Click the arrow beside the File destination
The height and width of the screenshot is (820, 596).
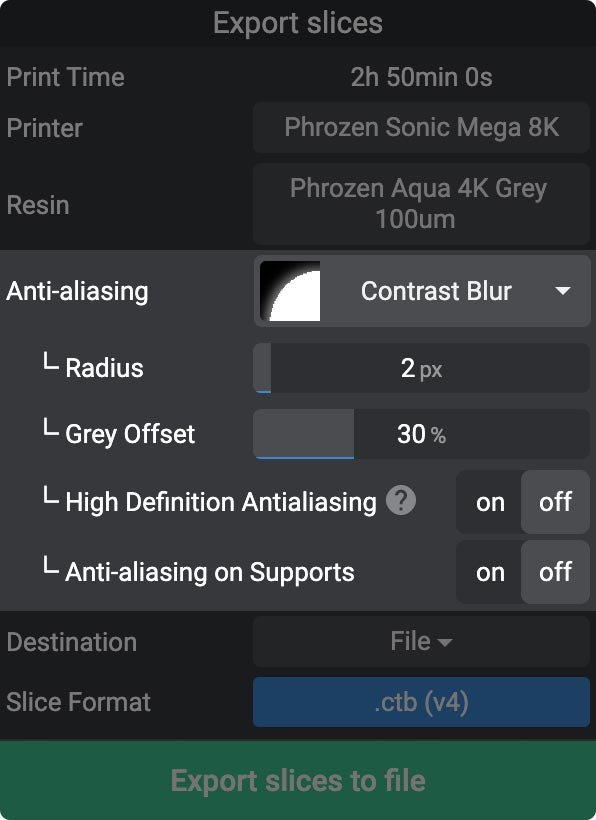pyautogui.click(x=449, y=641)
